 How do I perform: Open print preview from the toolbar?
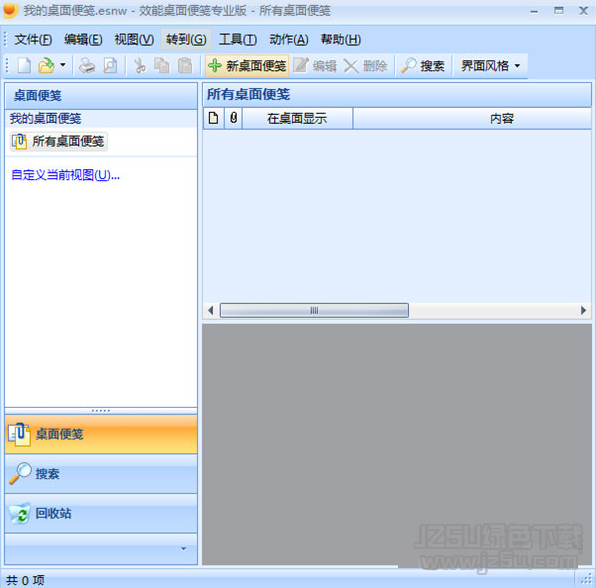[110, 66]
